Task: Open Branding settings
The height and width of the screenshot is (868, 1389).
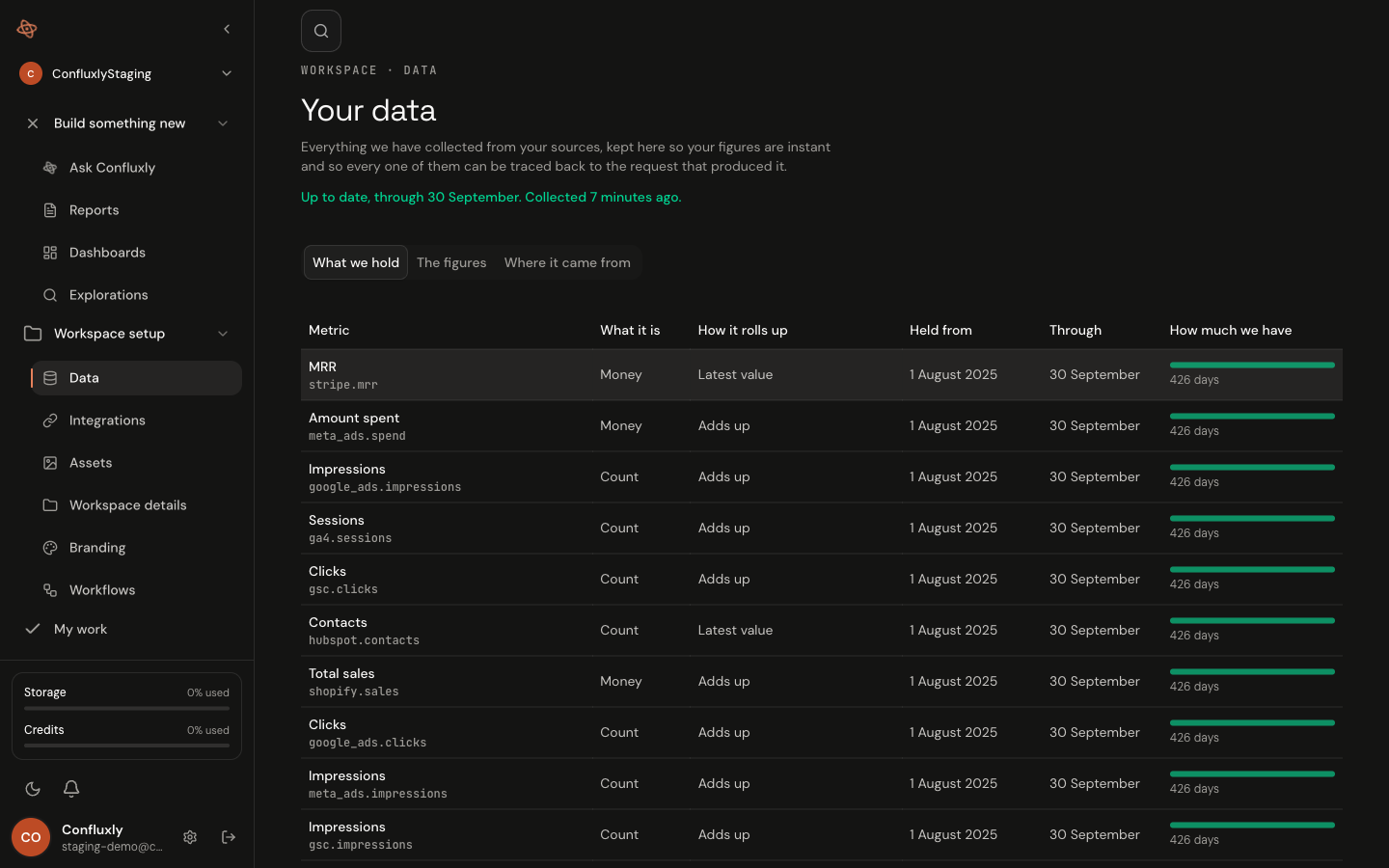Action: pyautogui.click(x=137, y=548)
